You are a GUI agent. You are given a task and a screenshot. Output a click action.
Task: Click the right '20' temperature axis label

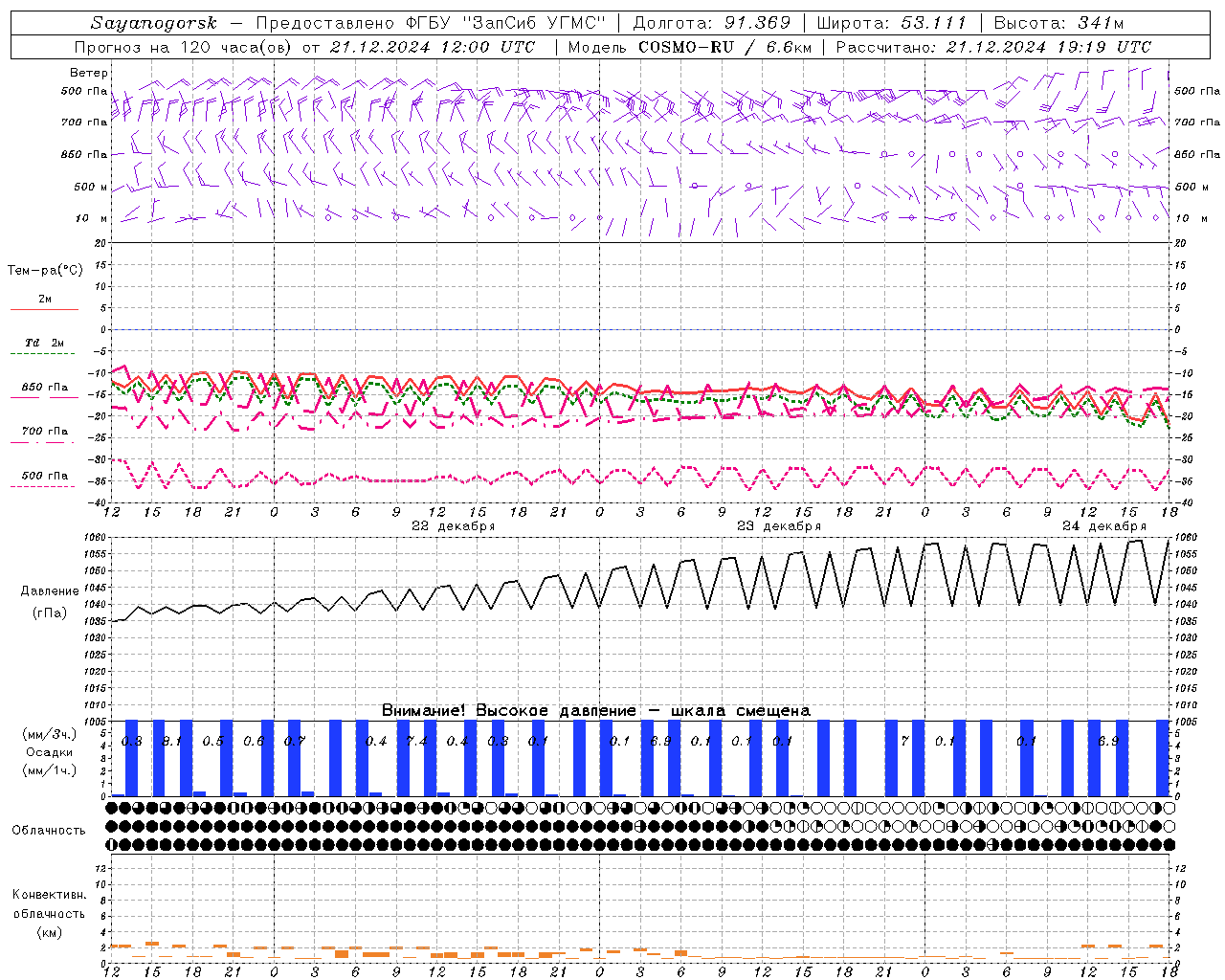pyautogui.click(x=1180, y=243)
